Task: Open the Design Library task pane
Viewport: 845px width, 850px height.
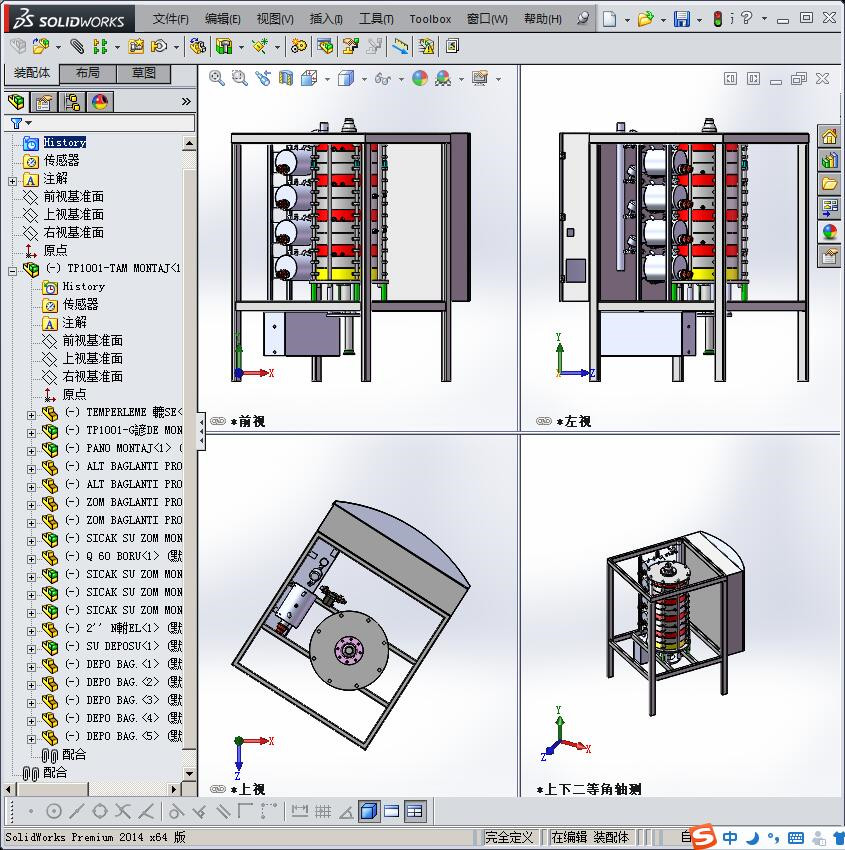Action: click(x=829, y=160)
